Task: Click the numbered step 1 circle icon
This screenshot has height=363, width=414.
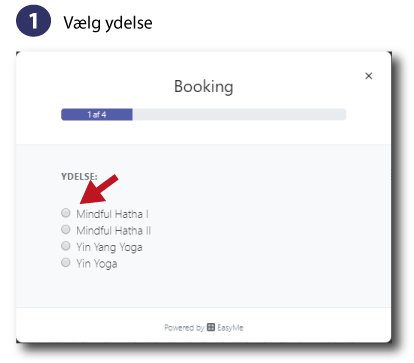Action: [33, 21]
